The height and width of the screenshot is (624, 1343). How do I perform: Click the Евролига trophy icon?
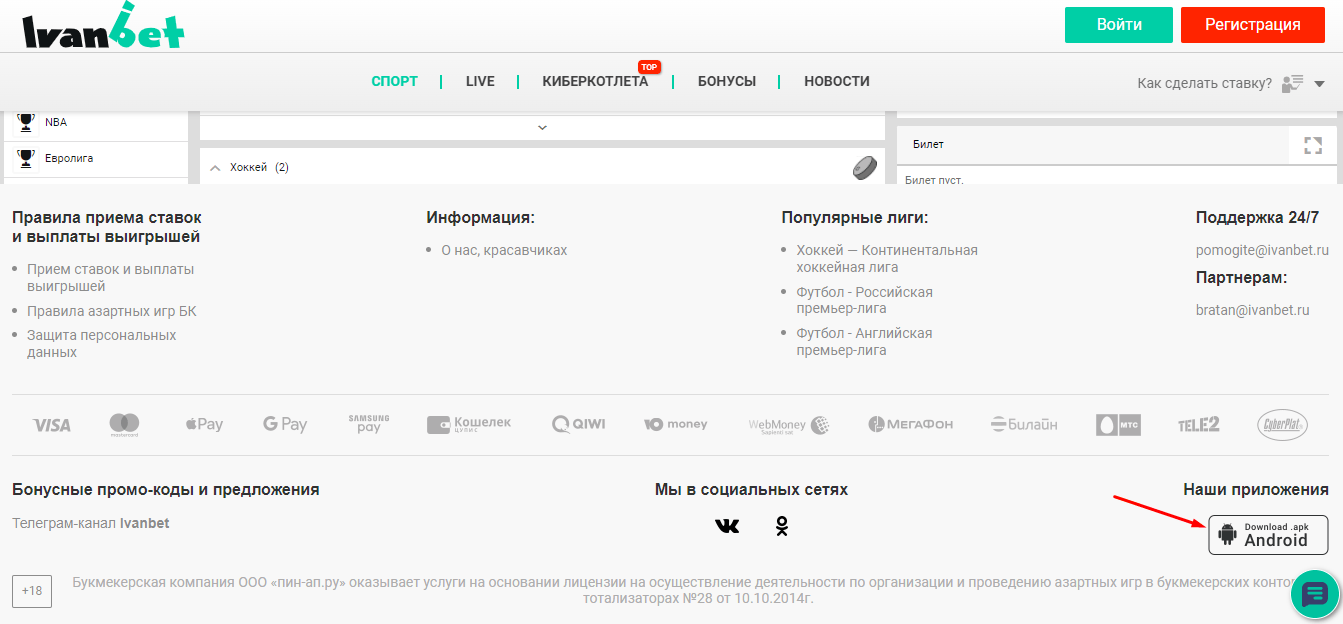(26, 158)
